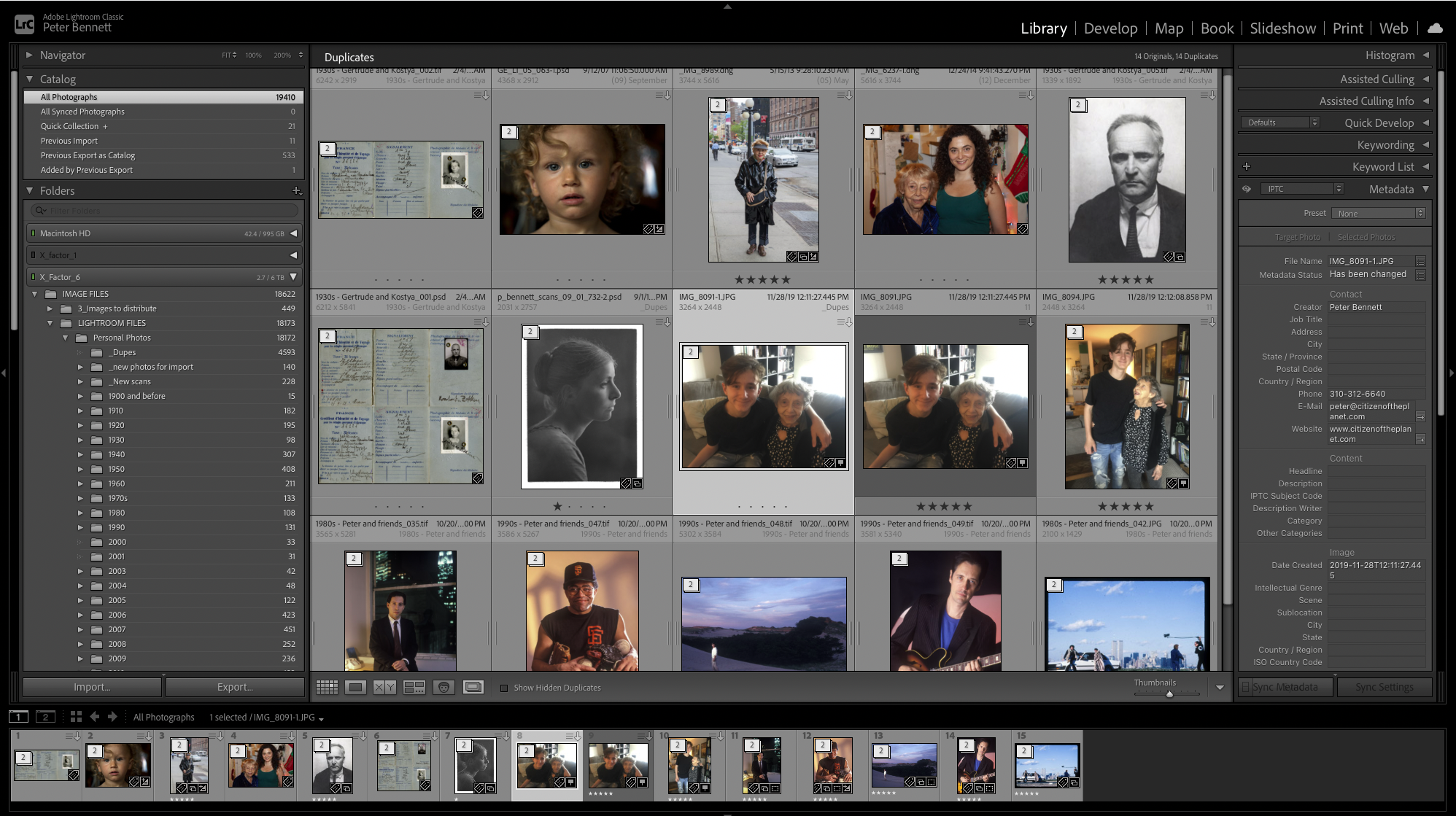This screenshot has width=1456, height=816.
Task: Collapse the Catalog panel
Action: tap(30, 79)
